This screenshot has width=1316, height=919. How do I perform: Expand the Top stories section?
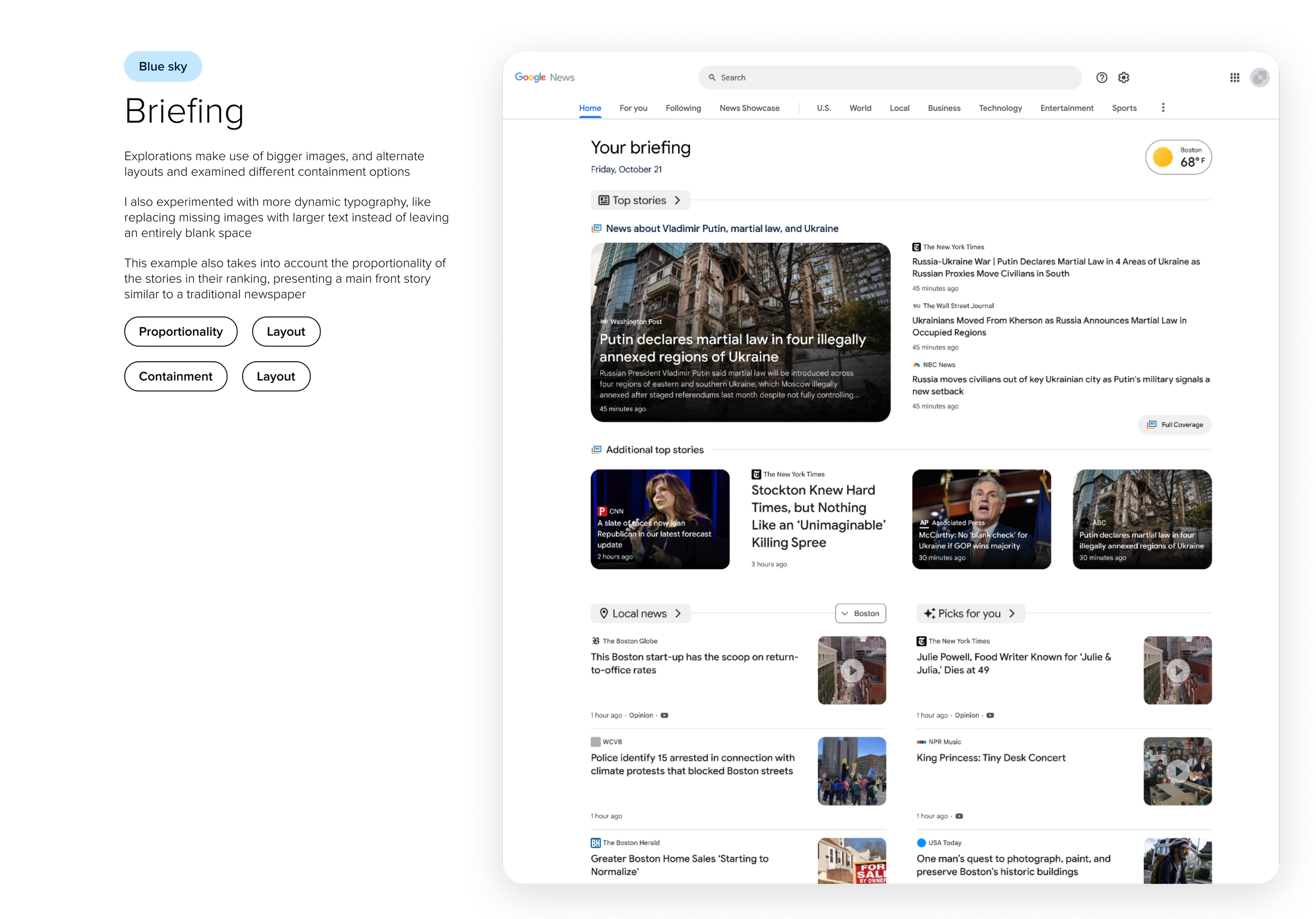tap(640, 200)
